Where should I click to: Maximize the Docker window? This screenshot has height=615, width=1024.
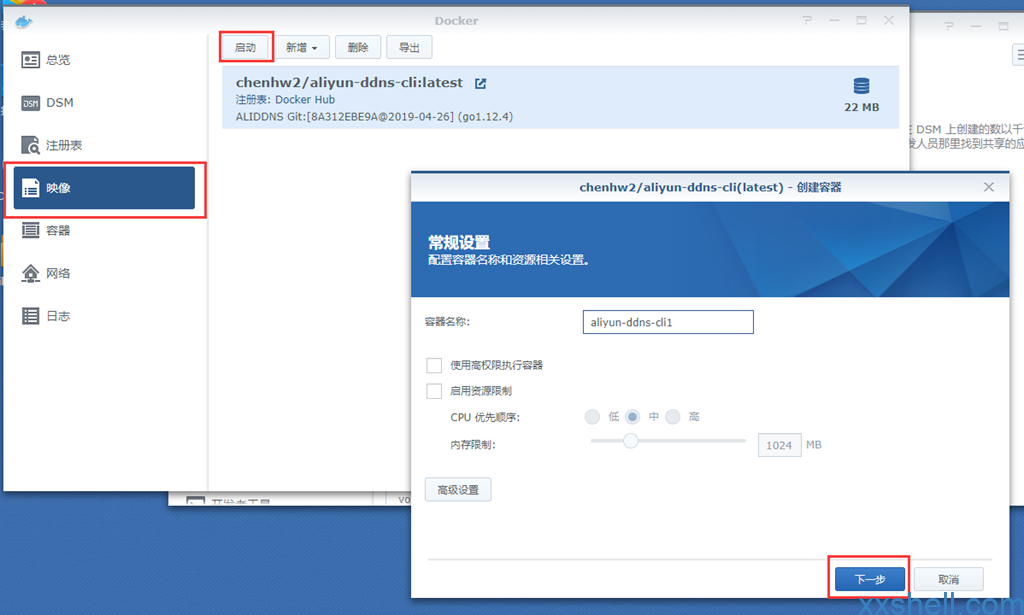(x=861, y=21)
